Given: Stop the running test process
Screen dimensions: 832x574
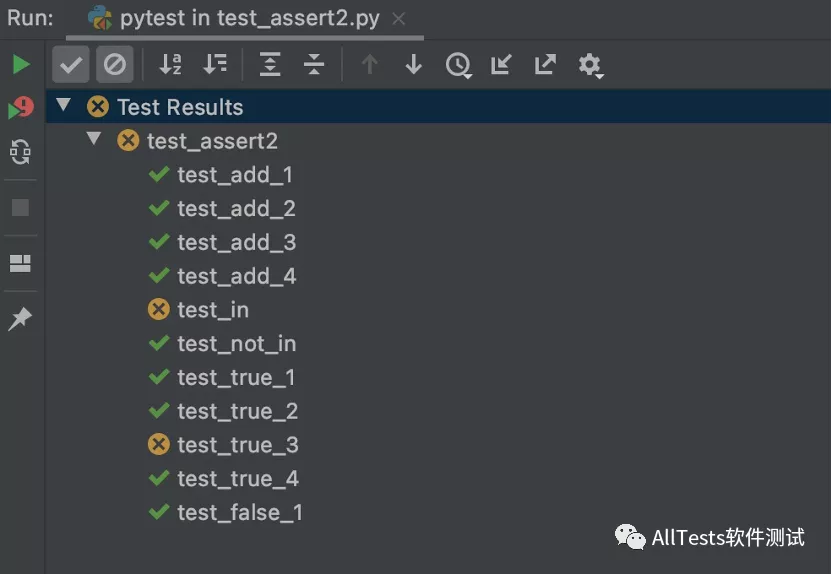Looking at the screenshot, I should point(21,208).
